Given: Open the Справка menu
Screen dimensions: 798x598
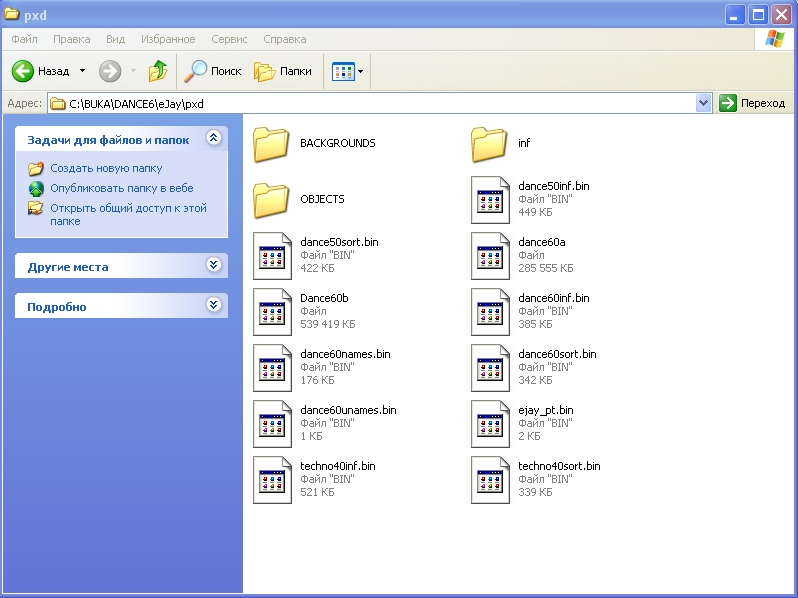Looking at the screenshot, I should 284,39.
